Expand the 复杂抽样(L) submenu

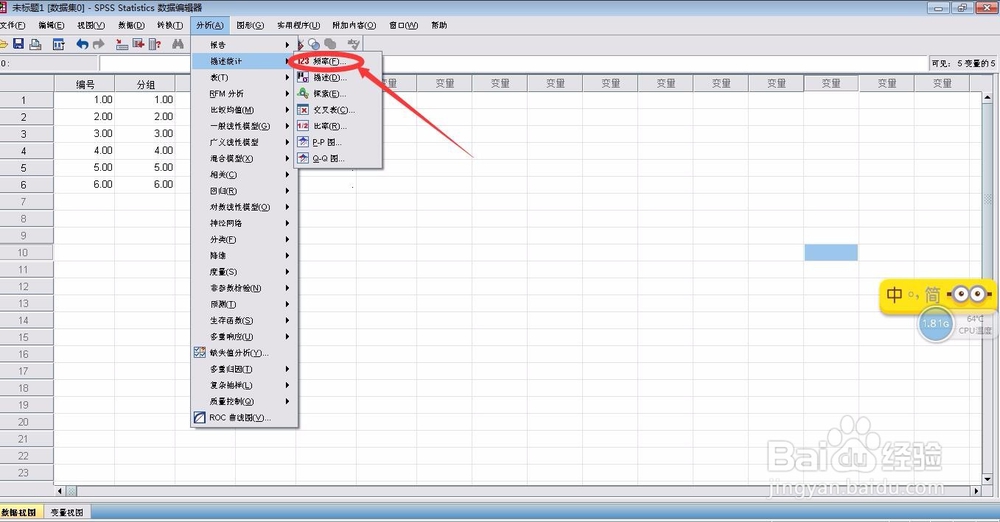coord(244,385)
